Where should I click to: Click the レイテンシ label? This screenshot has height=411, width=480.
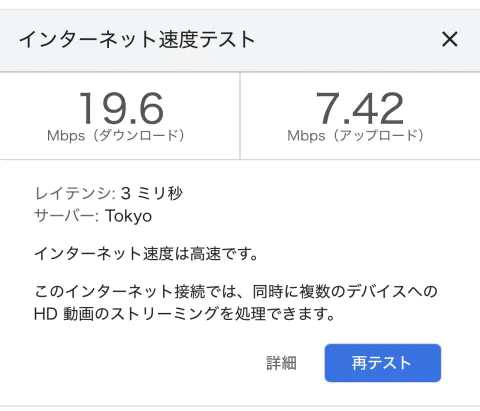pyautogui.click(x=75, y=193)
